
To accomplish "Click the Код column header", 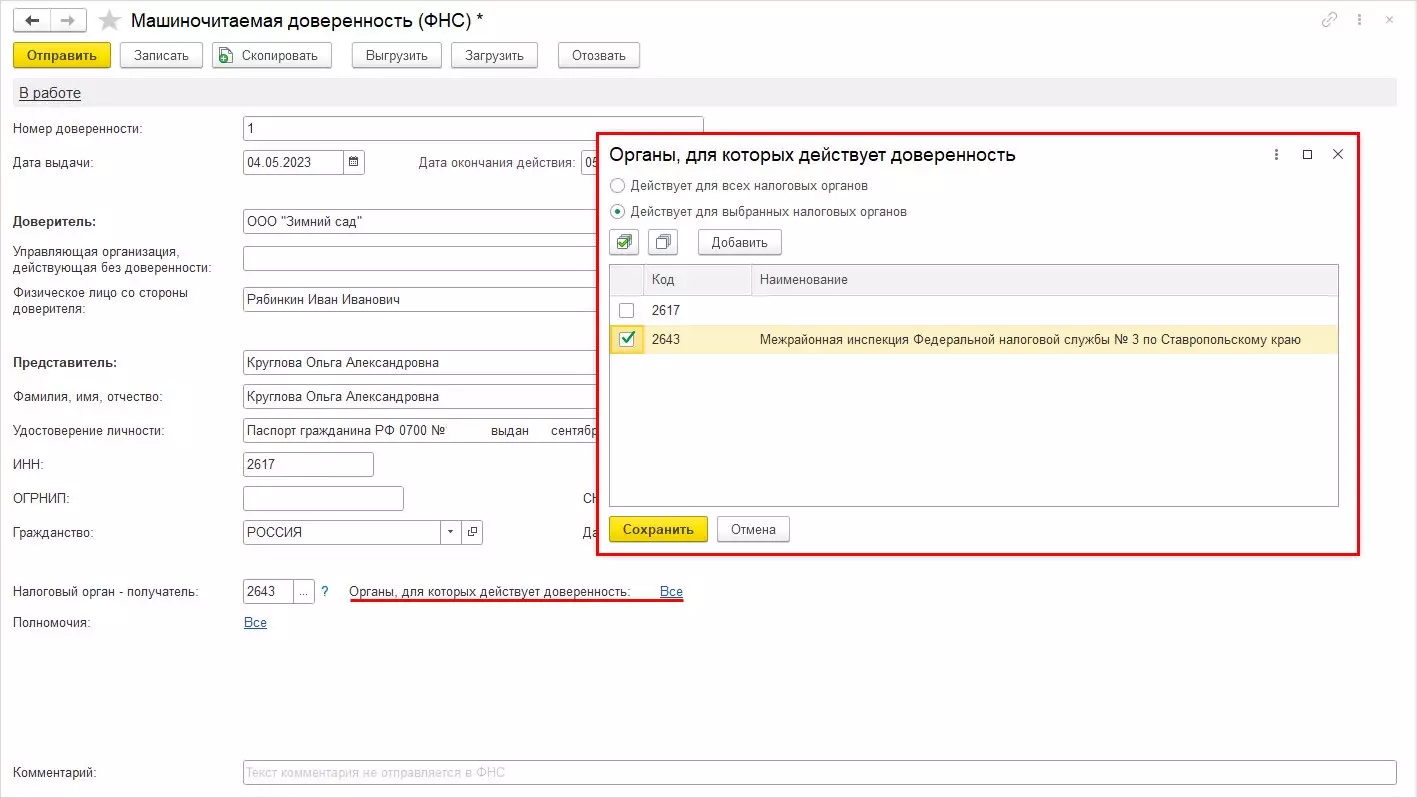I will (x=697, y=280).
